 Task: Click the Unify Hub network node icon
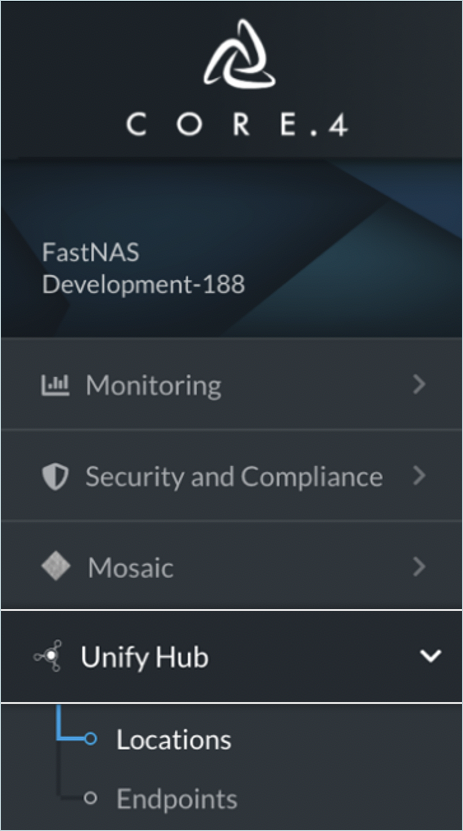click(49, 656)
